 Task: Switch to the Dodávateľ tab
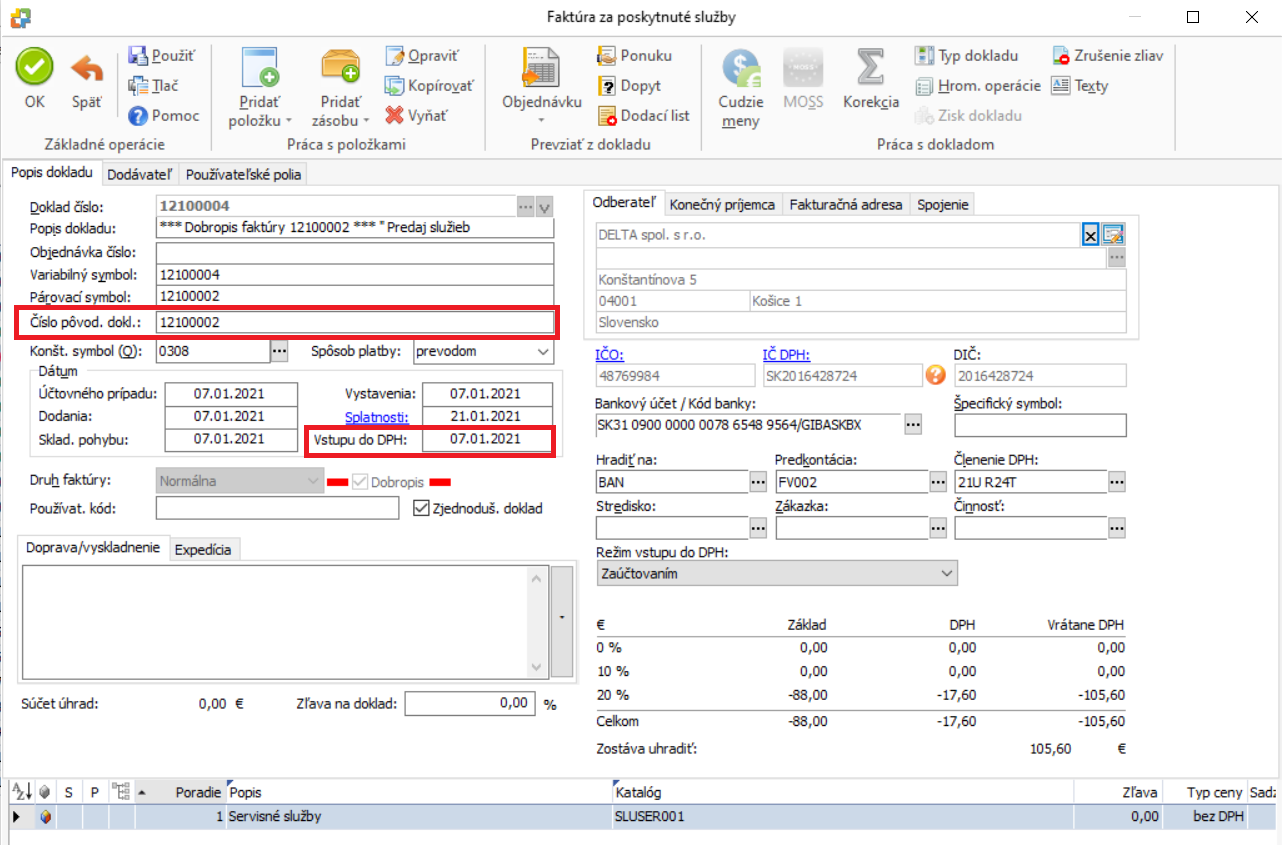click(x=140, y=175)
